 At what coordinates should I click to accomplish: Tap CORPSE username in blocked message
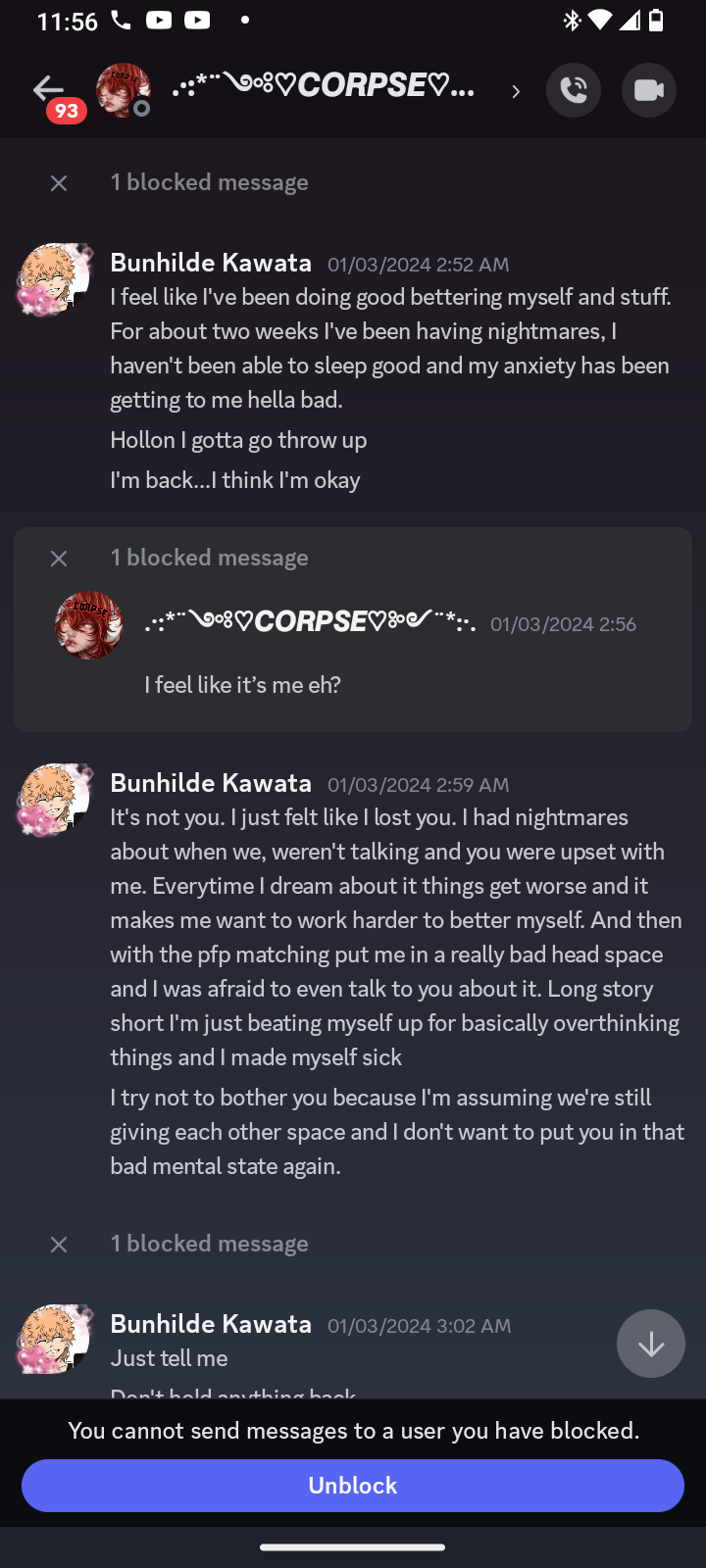(x=310, y=622)
